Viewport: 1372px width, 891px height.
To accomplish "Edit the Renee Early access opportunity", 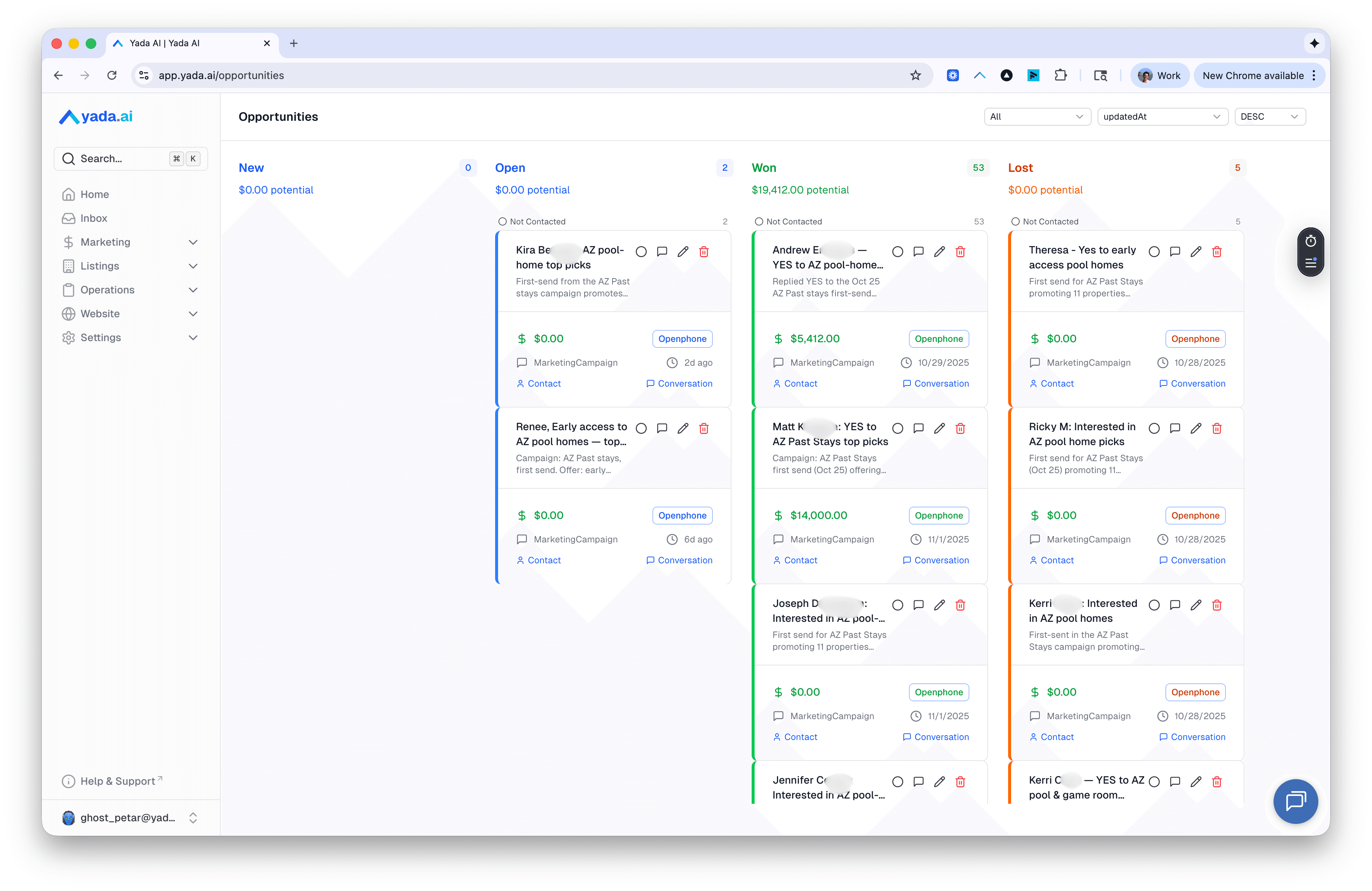I will coord(683,428).
